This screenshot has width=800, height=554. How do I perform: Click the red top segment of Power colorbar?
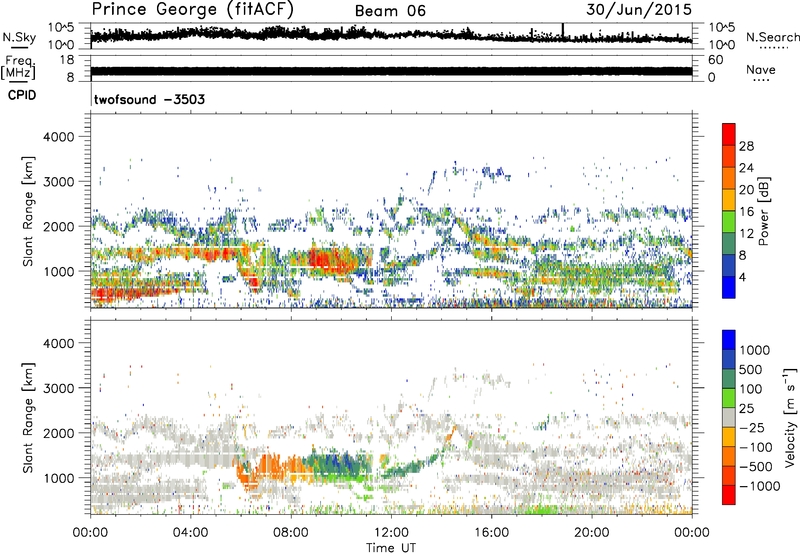pyautogui.click(x=729, y=134)
